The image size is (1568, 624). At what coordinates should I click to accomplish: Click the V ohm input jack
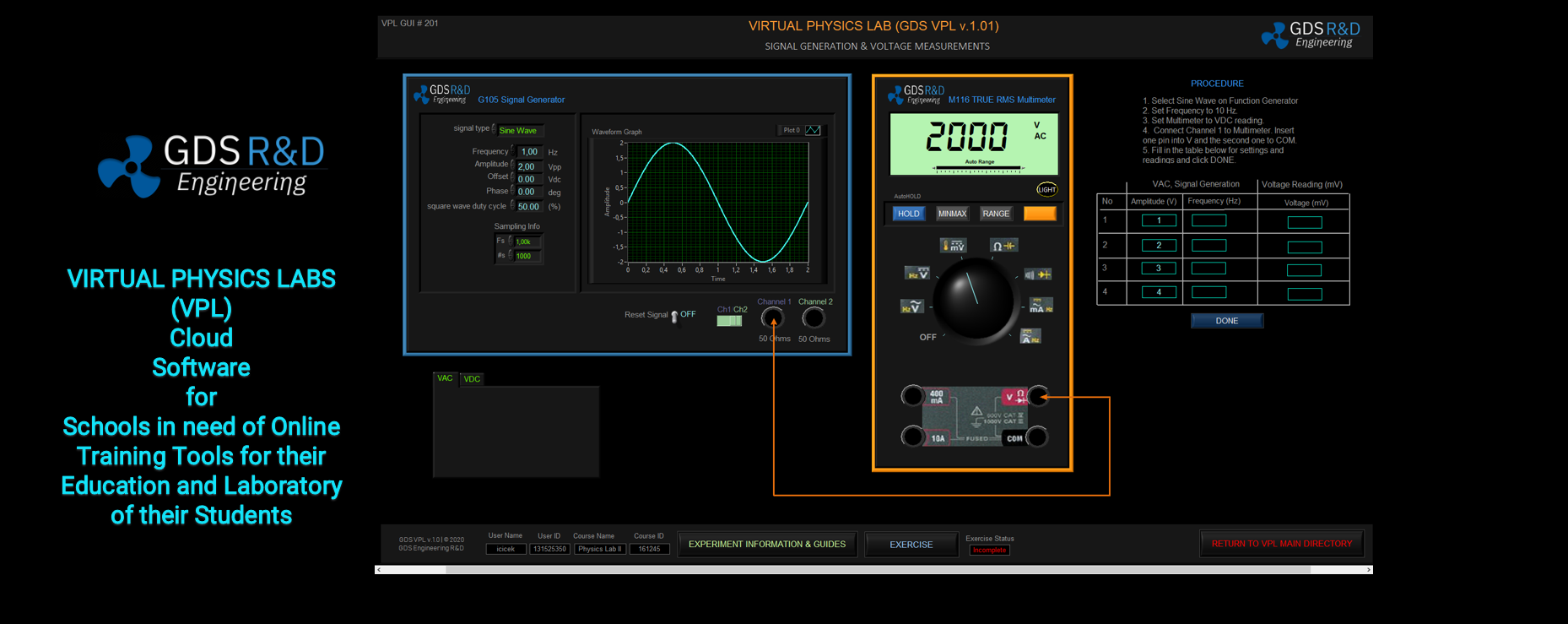[x=1038, y=395]
